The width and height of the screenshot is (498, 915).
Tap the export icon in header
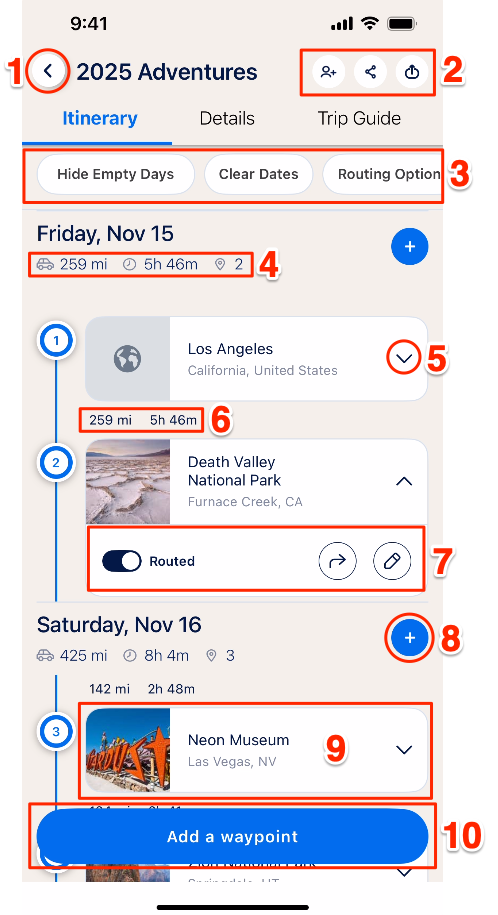point(412,72)
